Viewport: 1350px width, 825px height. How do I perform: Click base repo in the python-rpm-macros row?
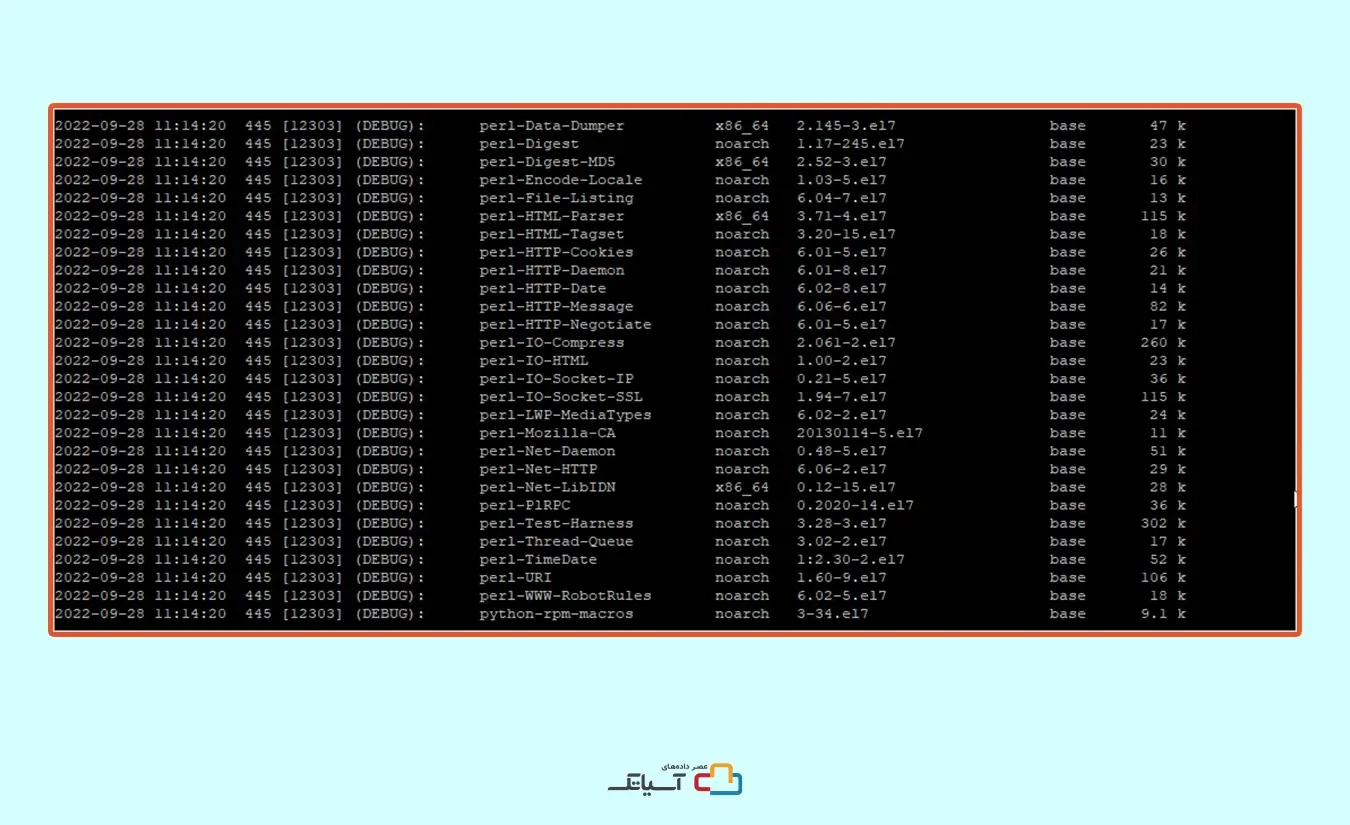click(x=1068, y=613)
